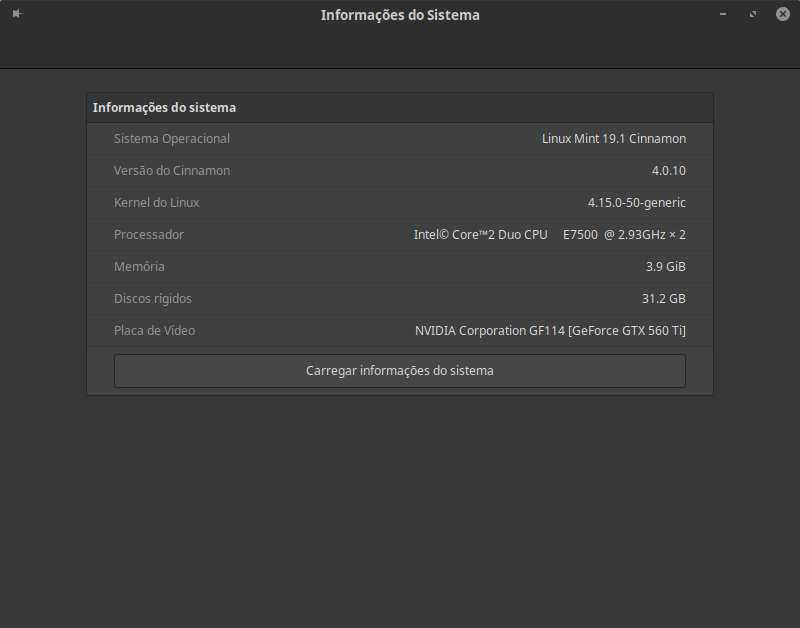Maximize the Informações do Sistema window
The width and height of the screenshot is (800, 628).
click(x=753, y=14)
